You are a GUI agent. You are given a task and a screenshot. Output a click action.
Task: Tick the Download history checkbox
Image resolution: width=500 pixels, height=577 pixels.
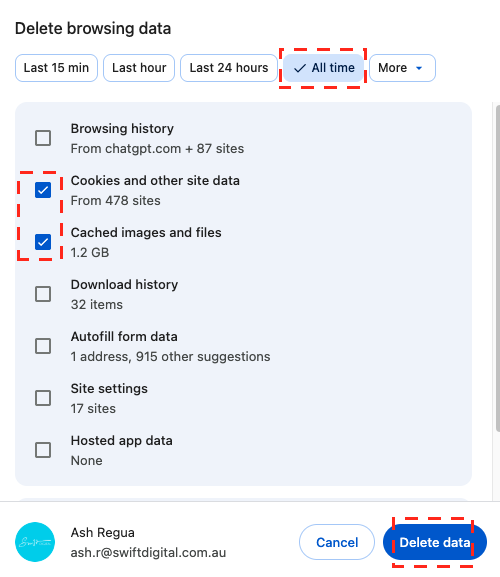(43, 294)
